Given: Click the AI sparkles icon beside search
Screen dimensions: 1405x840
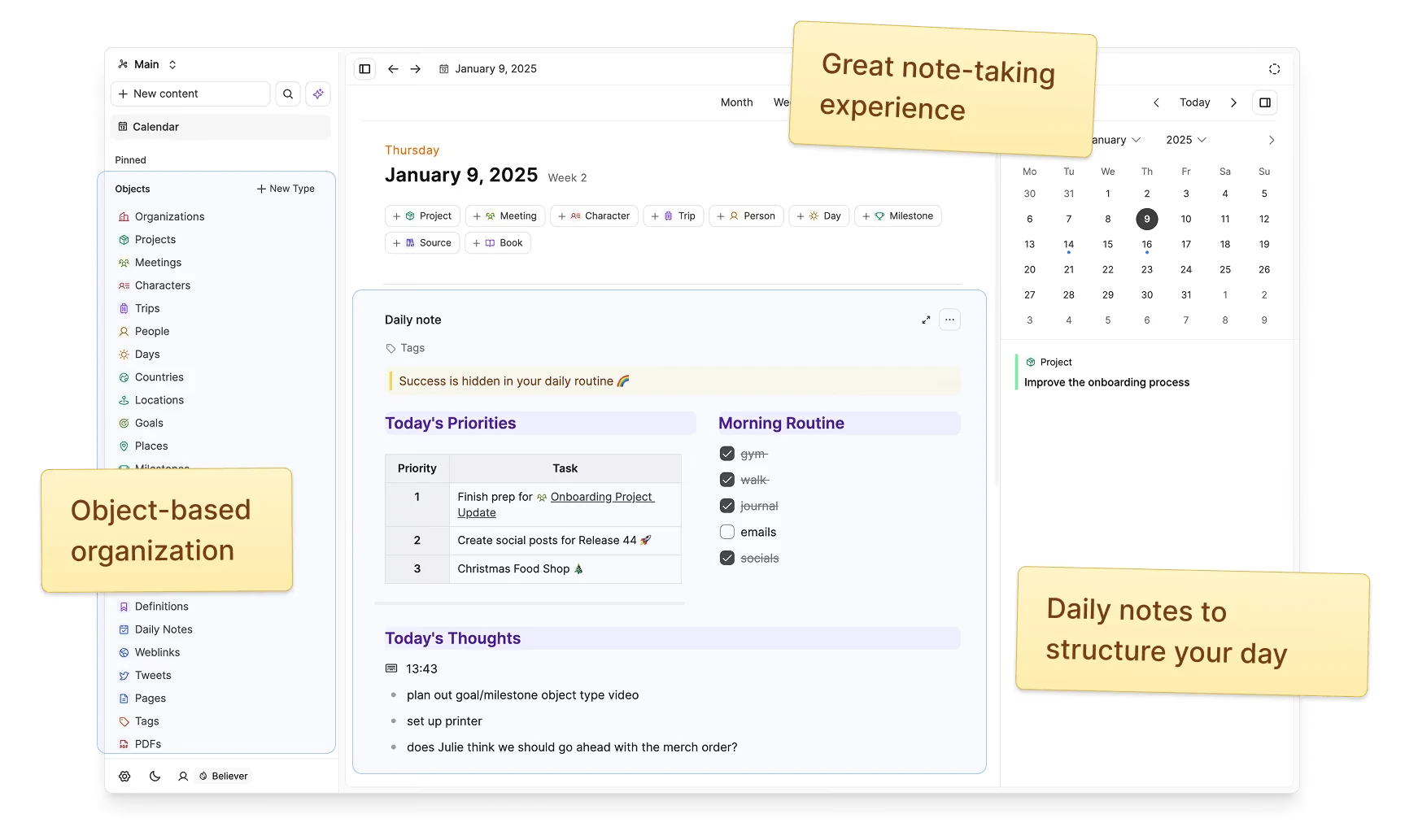Looking at the screenshot, I should (x=317, y=94).
